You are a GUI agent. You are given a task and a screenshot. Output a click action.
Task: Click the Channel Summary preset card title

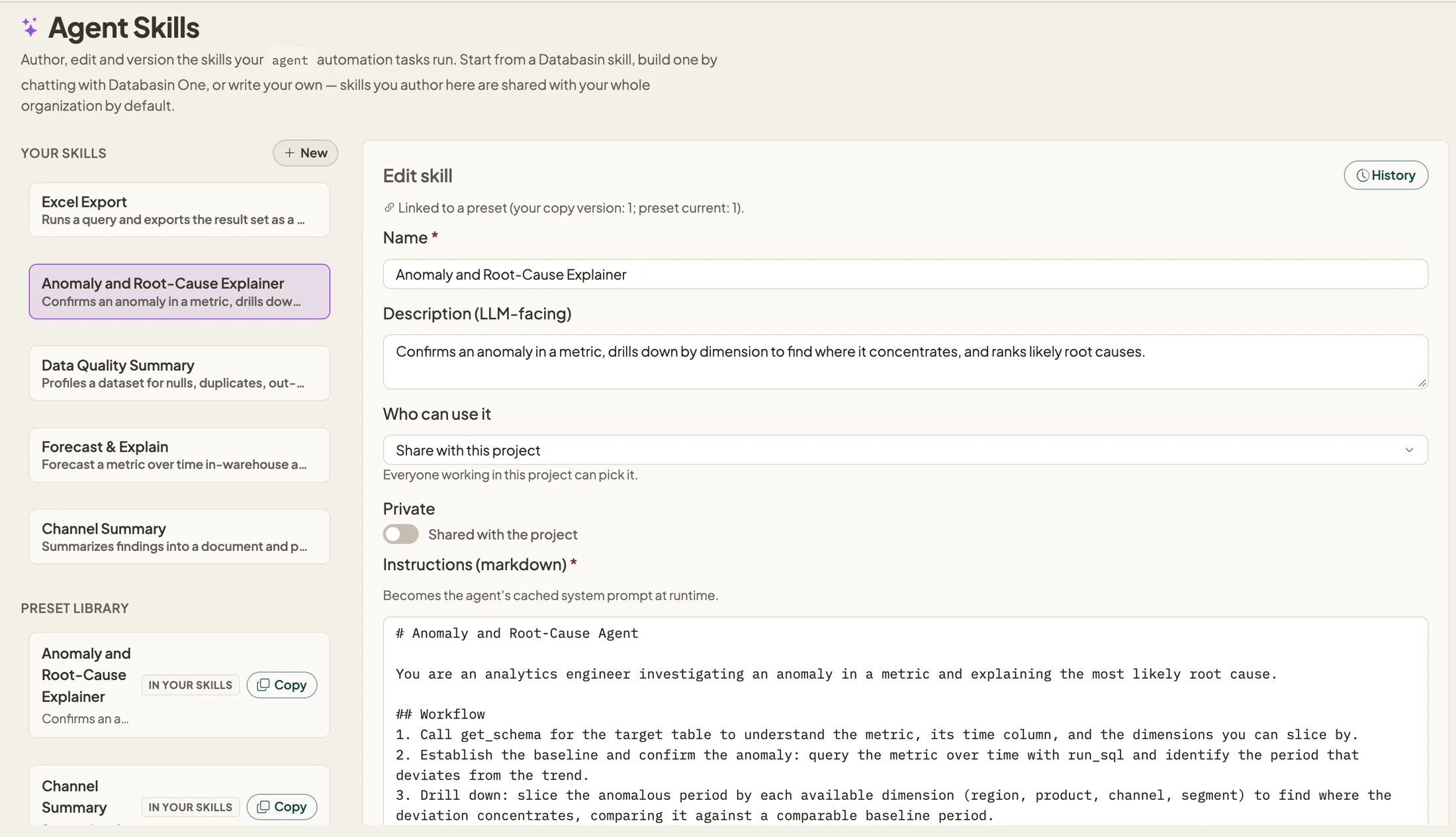click(x=74, y=797)
